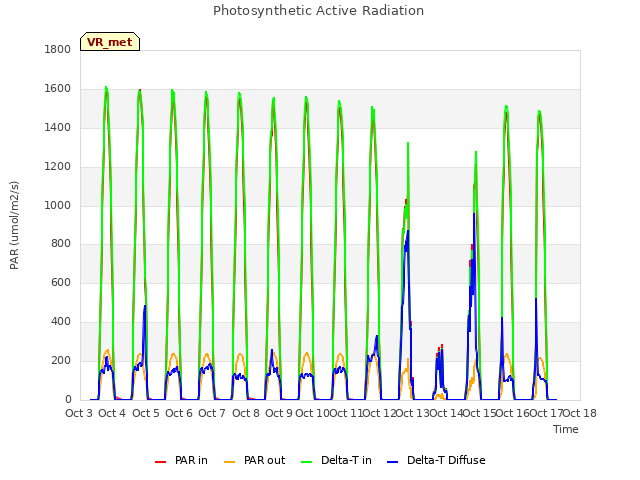Click the orange PAR out legend swatch

coord(230,462)
